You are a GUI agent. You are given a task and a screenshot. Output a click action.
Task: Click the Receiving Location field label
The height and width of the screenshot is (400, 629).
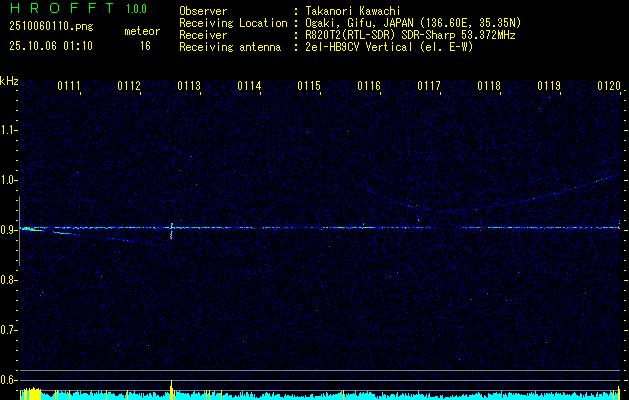233,23
